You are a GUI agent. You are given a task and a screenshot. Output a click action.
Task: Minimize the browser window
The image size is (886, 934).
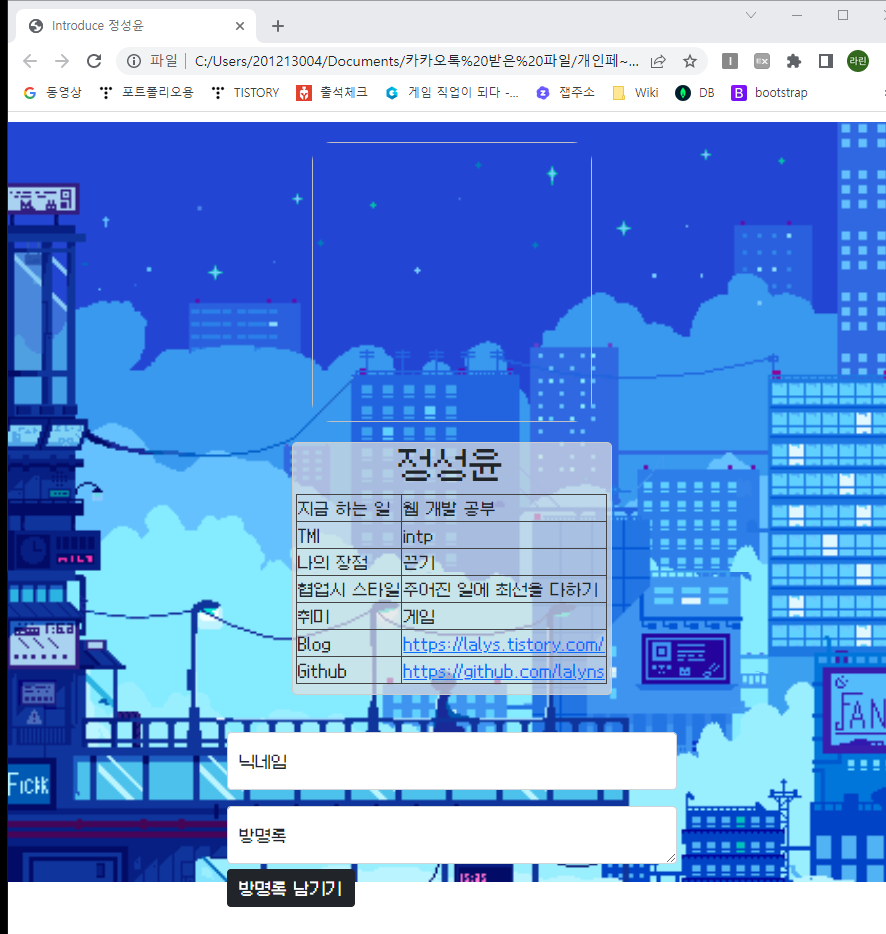pyautogui.click(x=797, y=15)
